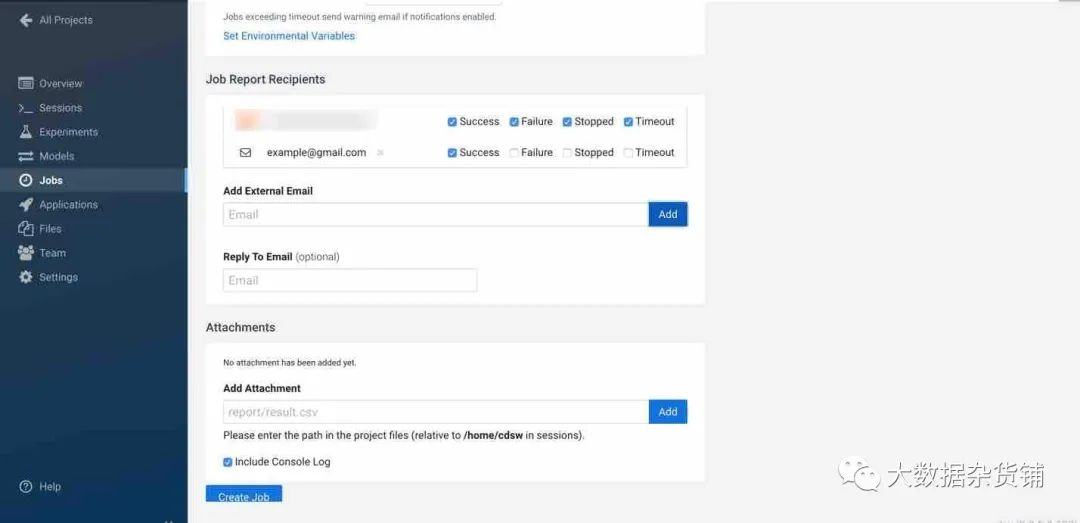This screenshot has width=1080, height=523.
Task: Click the Applications rocket icon
Action: click(x=25, y=205)
